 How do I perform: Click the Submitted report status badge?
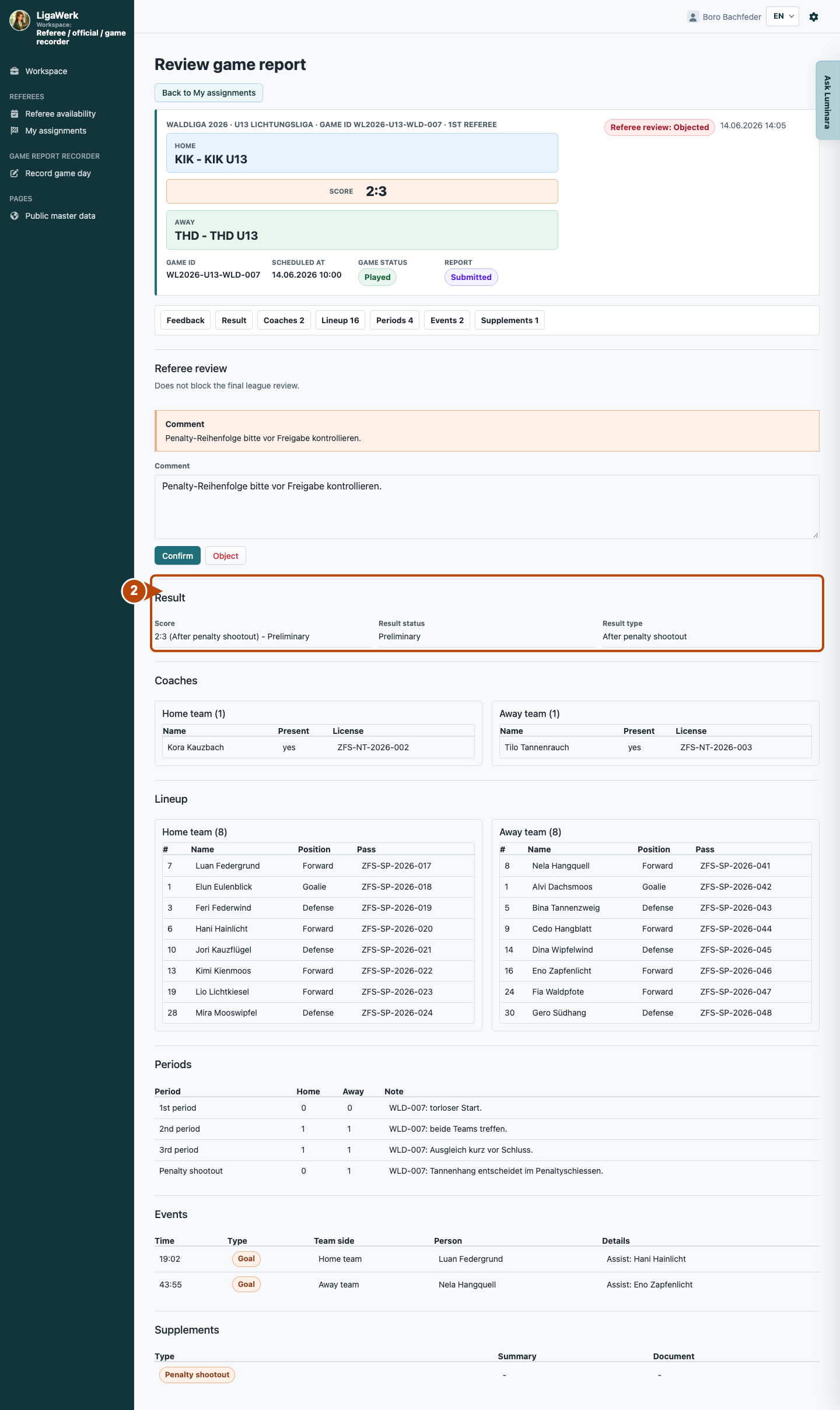471,277
